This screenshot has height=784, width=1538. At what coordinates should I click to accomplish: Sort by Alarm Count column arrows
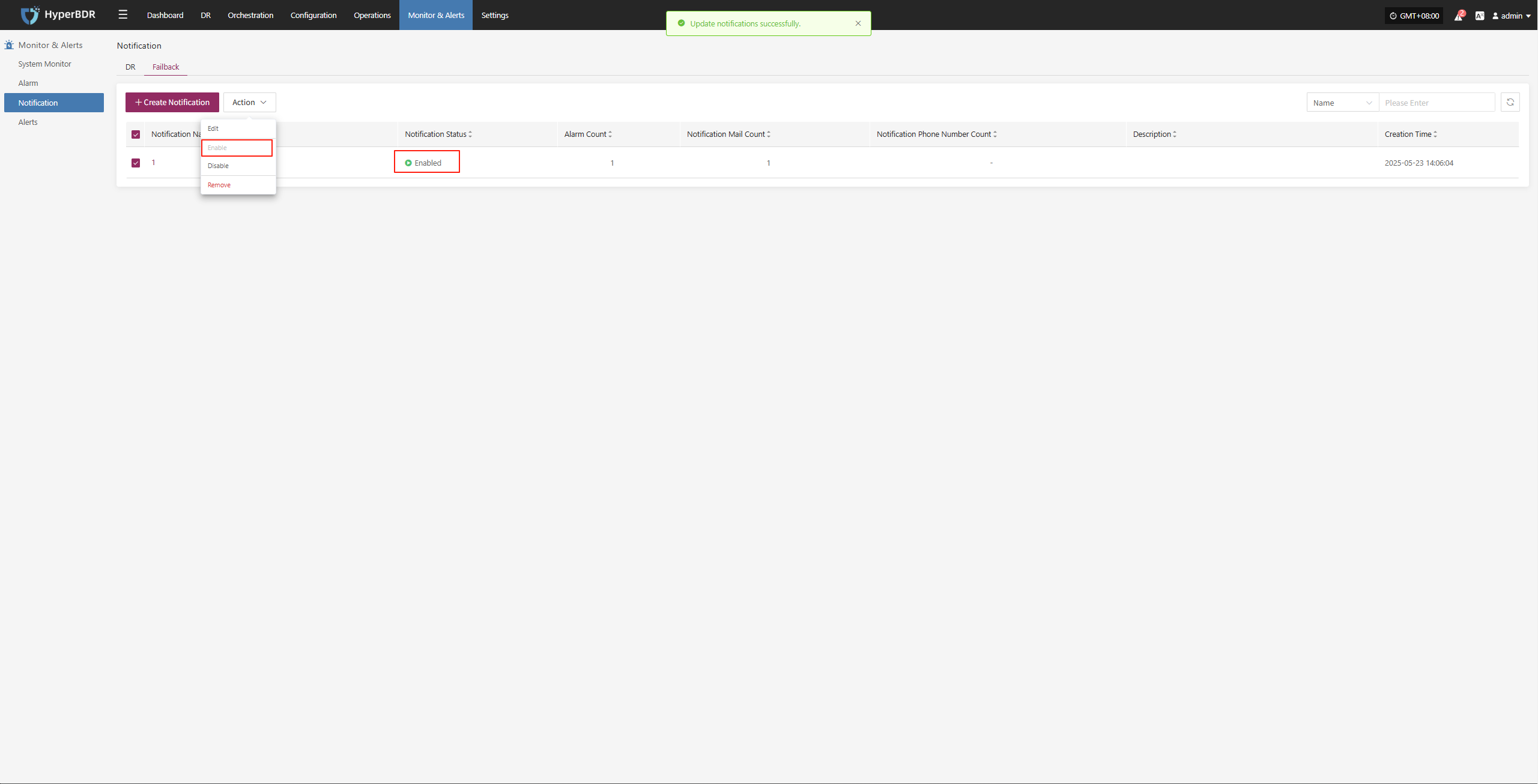coord(610,134)
